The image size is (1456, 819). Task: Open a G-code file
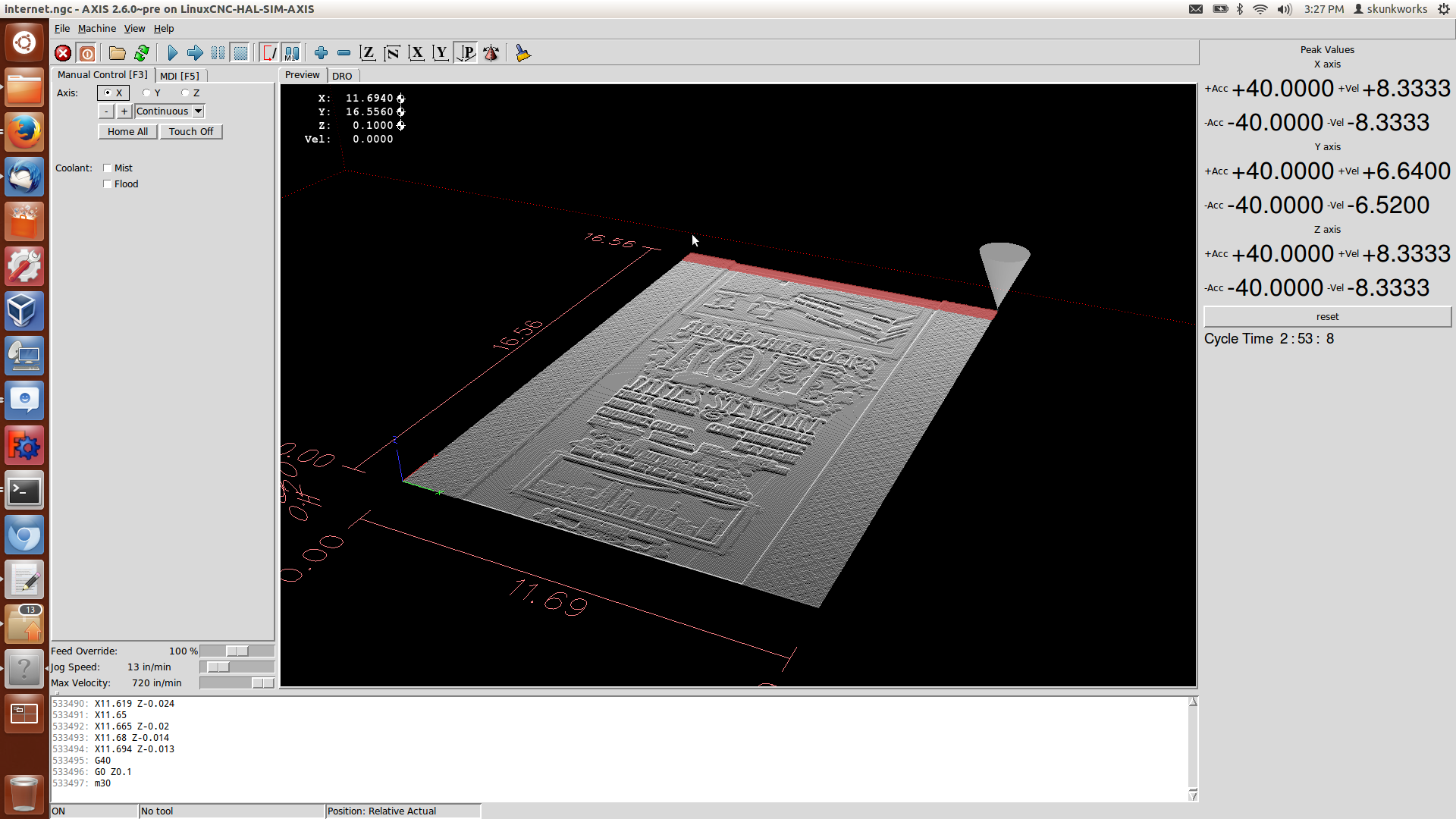tap(117, 53)
